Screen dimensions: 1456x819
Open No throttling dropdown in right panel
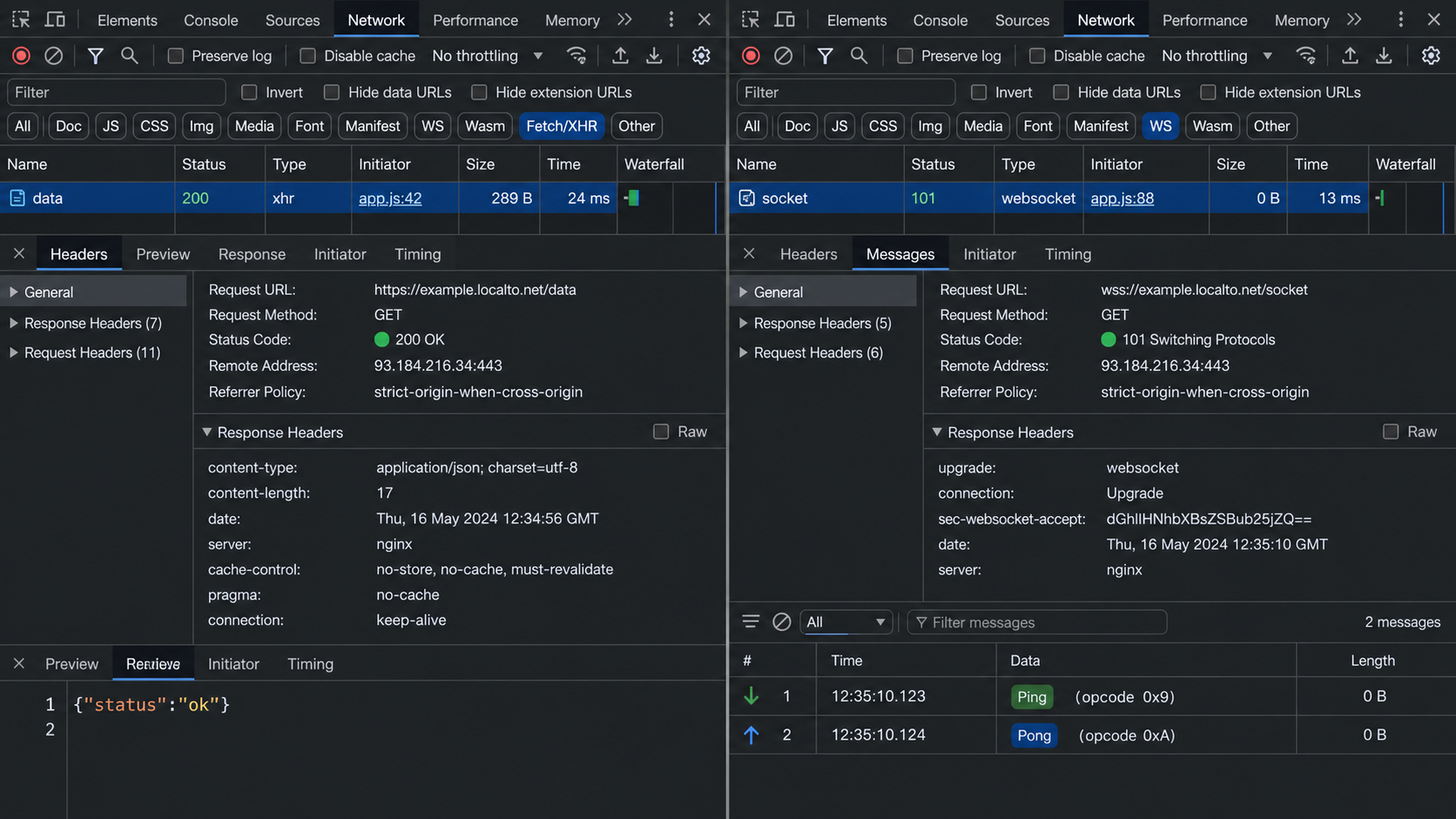[1217, 56]
